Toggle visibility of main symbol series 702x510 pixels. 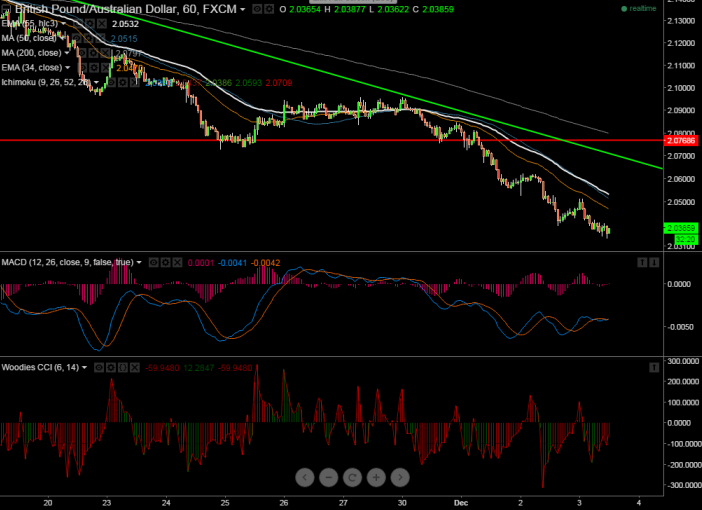pyautogui.click(x=257, y=9)
